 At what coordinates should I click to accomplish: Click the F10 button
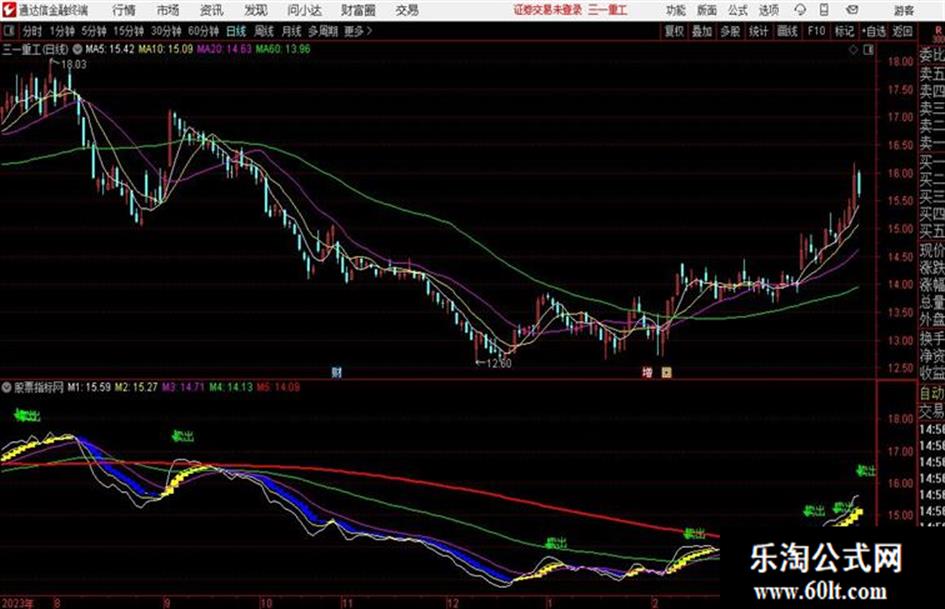click(816, 31)
